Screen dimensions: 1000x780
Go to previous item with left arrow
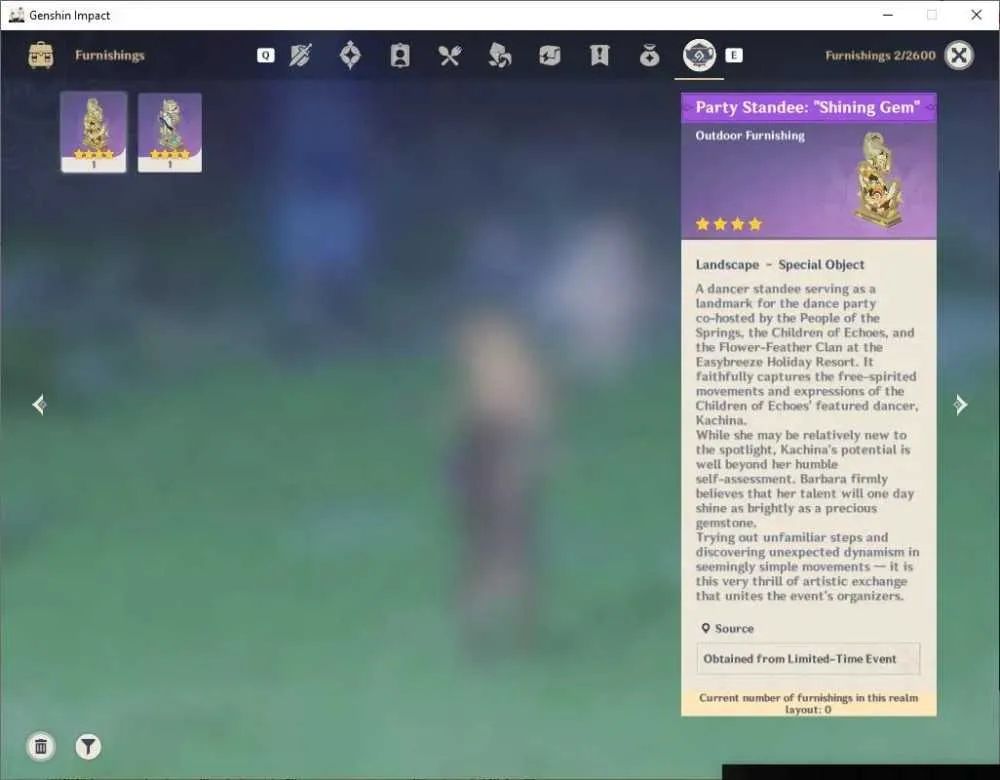39,404
